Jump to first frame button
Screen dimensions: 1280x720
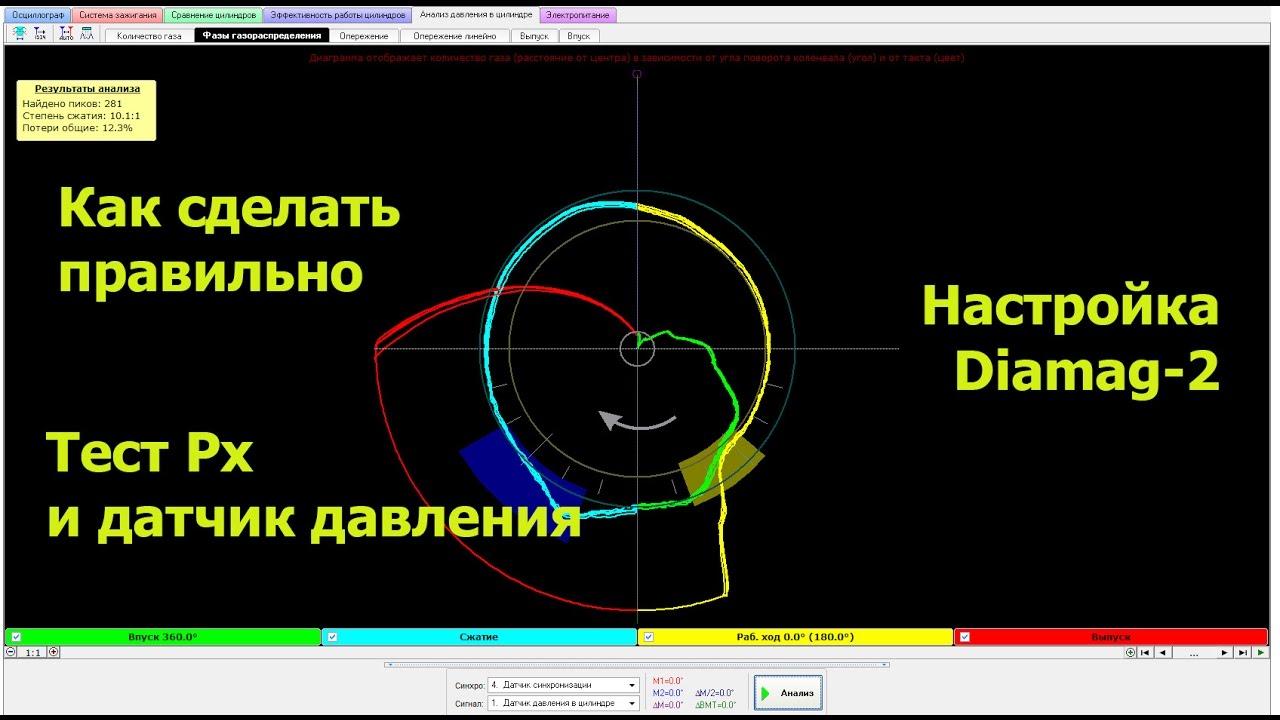click(1145, 652)
